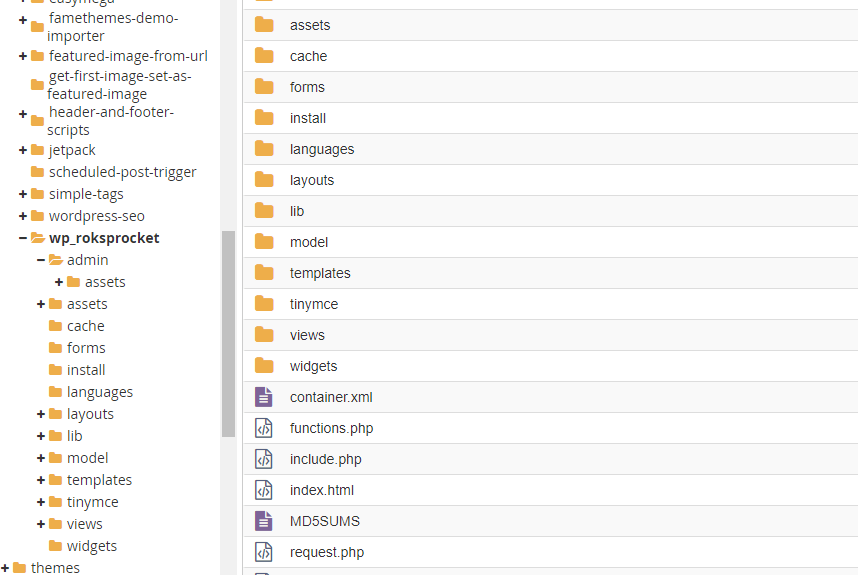Click the open folder icon beside admin
The image size is (858, 575).
(56, 260)
